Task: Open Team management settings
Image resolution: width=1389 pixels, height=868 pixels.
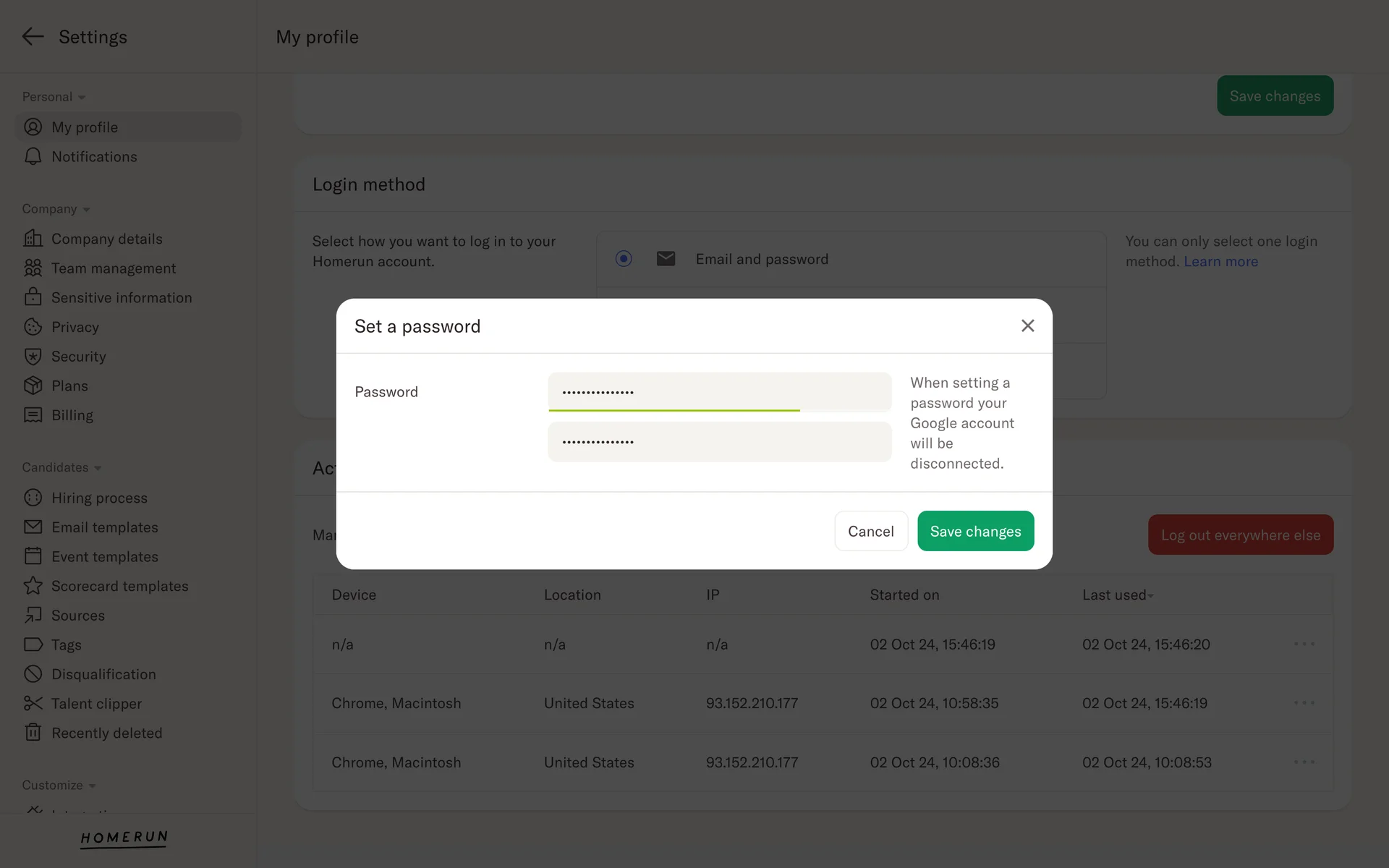Action: tap(114, 268)
